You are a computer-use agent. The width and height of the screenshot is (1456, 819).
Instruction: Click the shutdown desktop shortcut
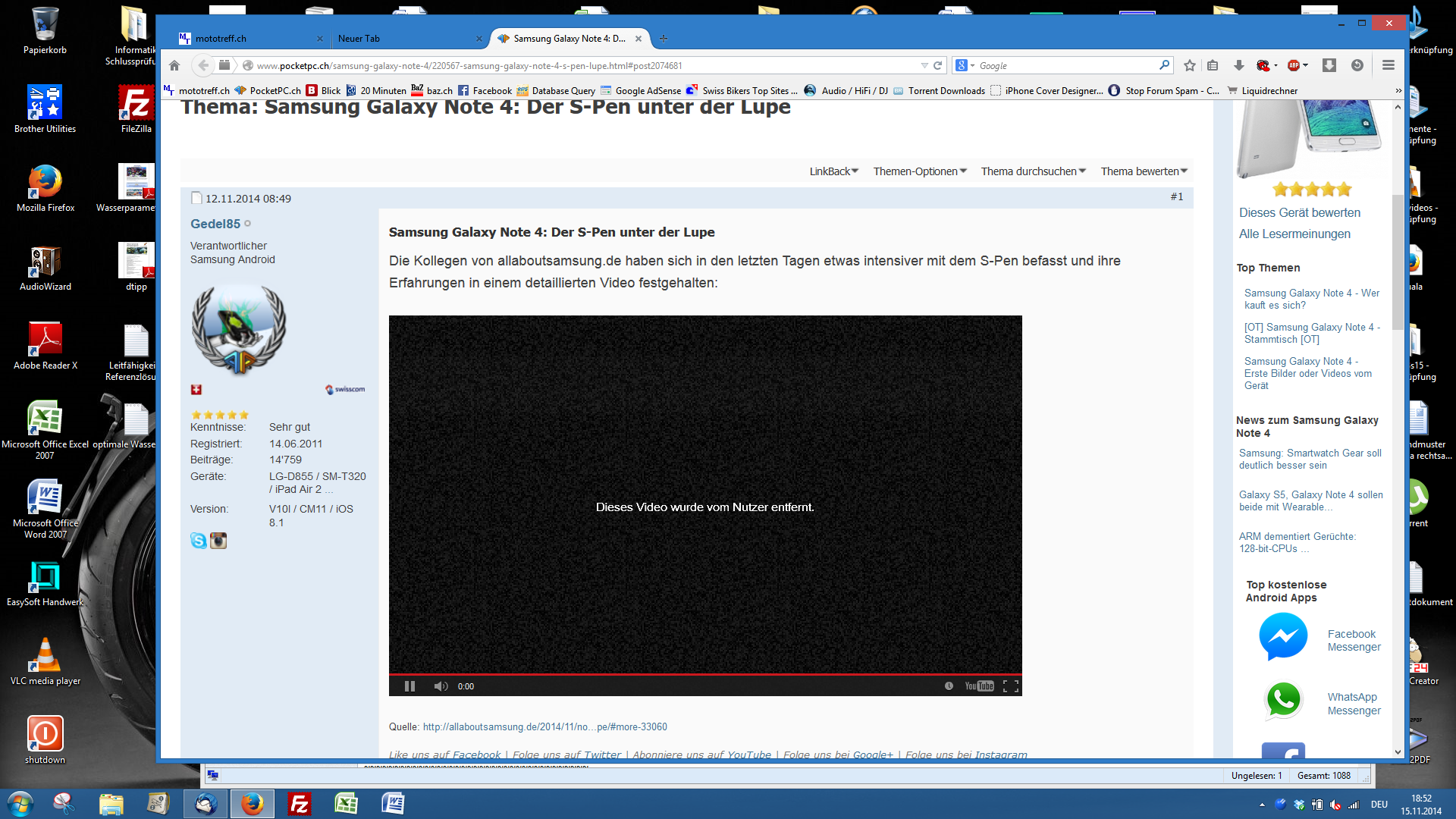[45, 740]
